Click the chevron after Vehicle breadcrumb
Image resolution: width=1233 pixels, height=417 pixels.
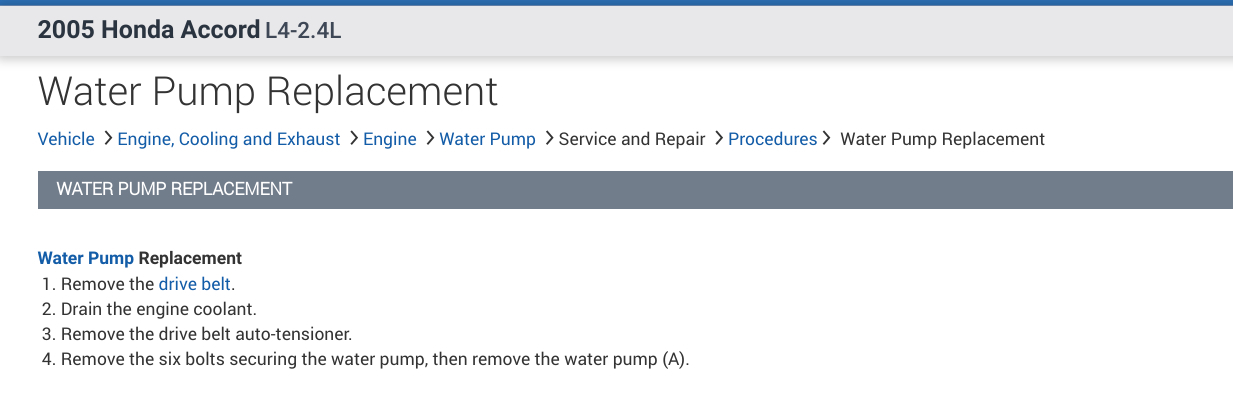click(x=107, y=139)
